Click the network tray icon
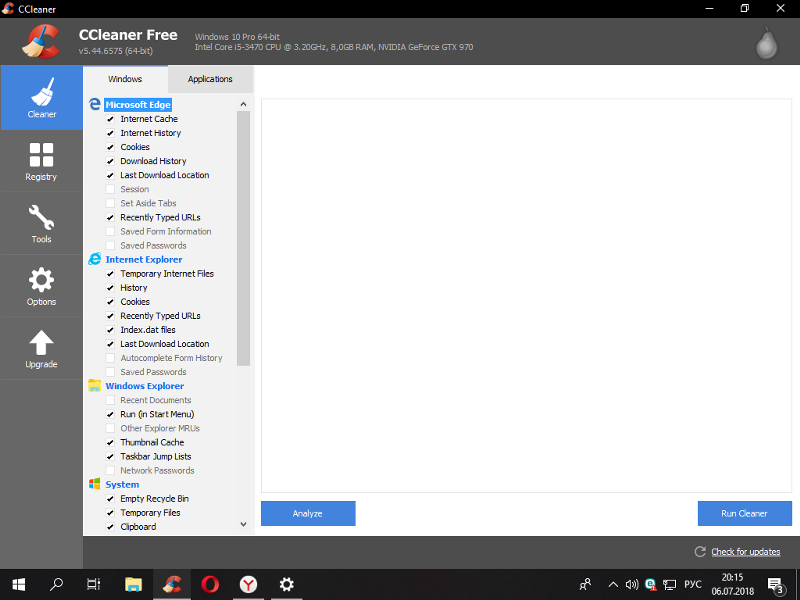The width and height of the screenshot is (800, 600). (x=669, y=585)
